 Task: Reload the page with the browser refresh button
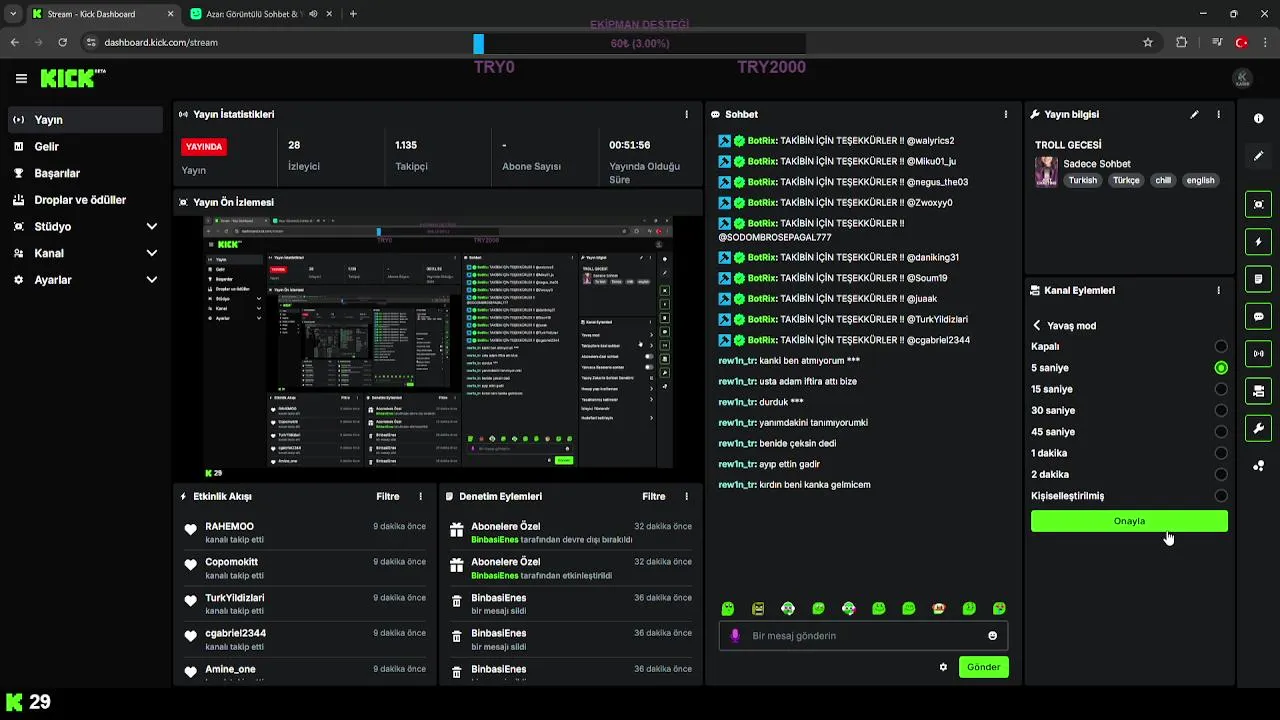pos(62,42)
